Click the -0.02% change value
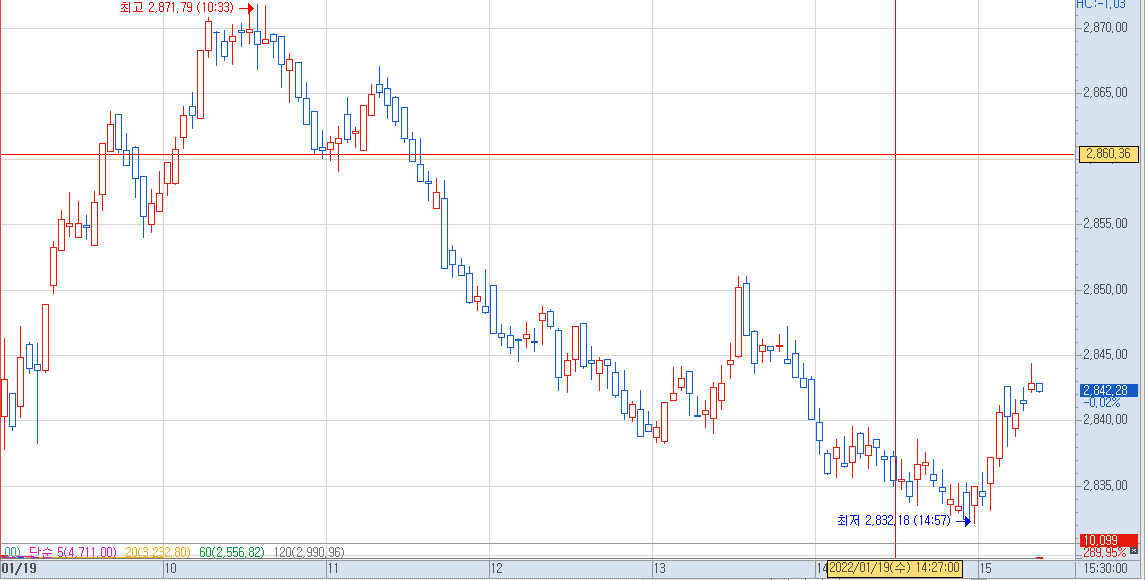This screenshot has height=580, width=1145. [x=1102, y=402]
